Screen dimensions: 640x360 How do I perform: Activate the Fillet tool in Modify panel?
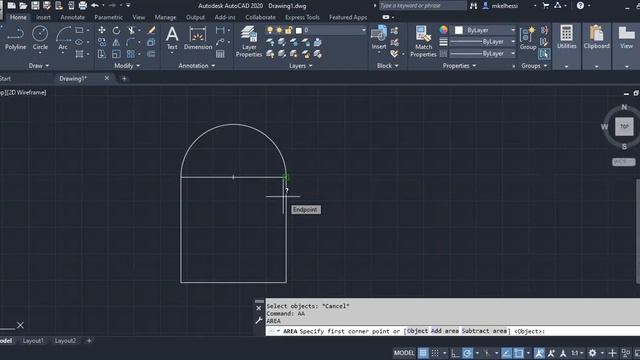131,42
